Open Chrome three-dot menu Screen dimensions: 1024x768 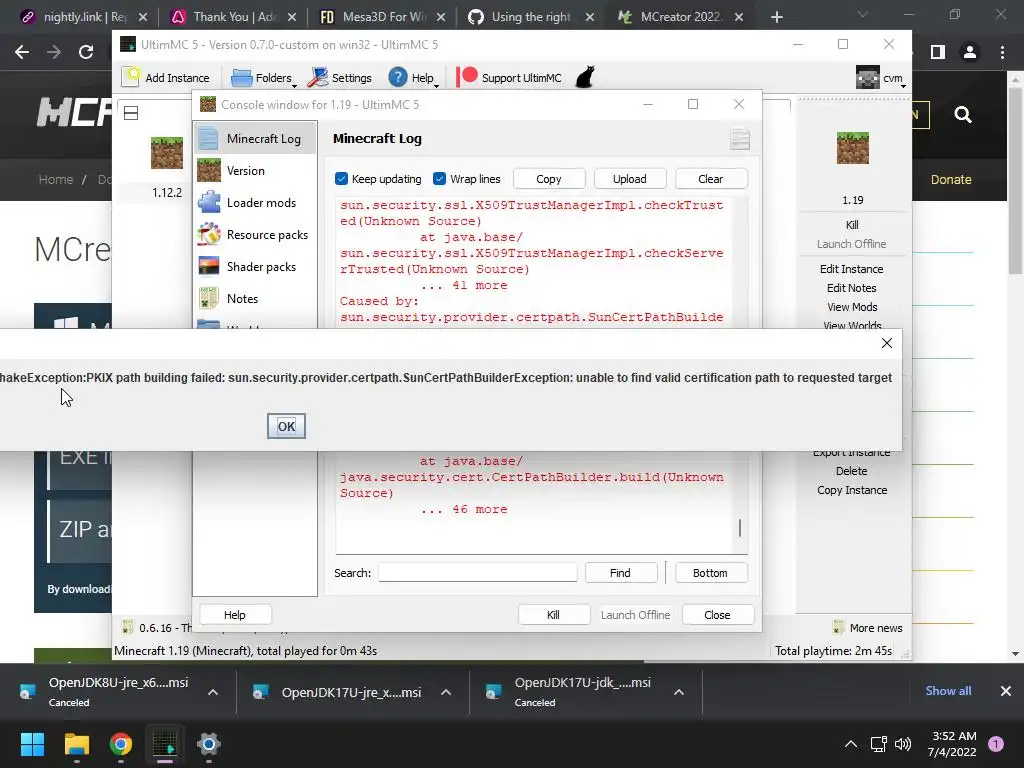[x=1002, y=52]
